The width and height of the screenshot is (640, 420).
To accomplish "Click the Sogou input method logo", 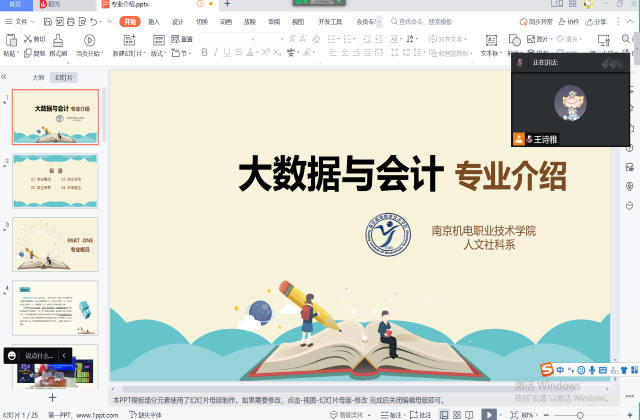I will 547,370.
